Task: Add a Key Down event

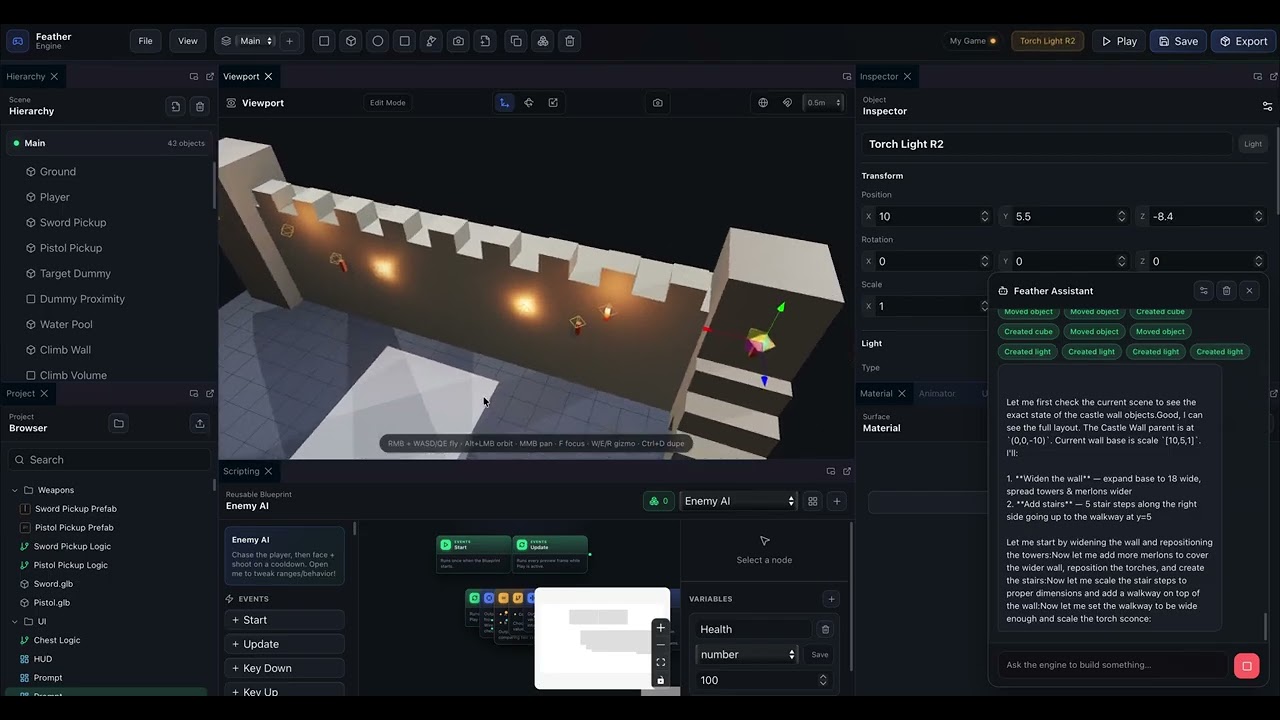Action: point(285,668)
